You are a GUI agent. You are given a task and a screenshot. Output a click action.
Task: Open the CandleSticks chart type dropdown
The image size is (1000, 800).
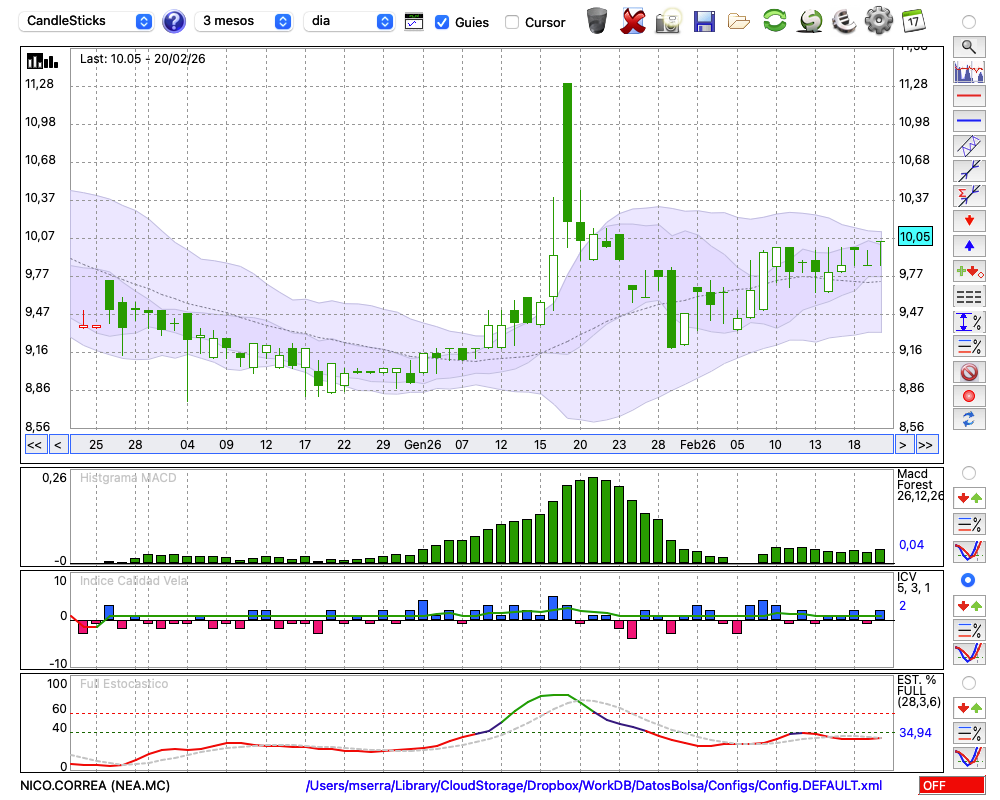(x=87, y=21)
